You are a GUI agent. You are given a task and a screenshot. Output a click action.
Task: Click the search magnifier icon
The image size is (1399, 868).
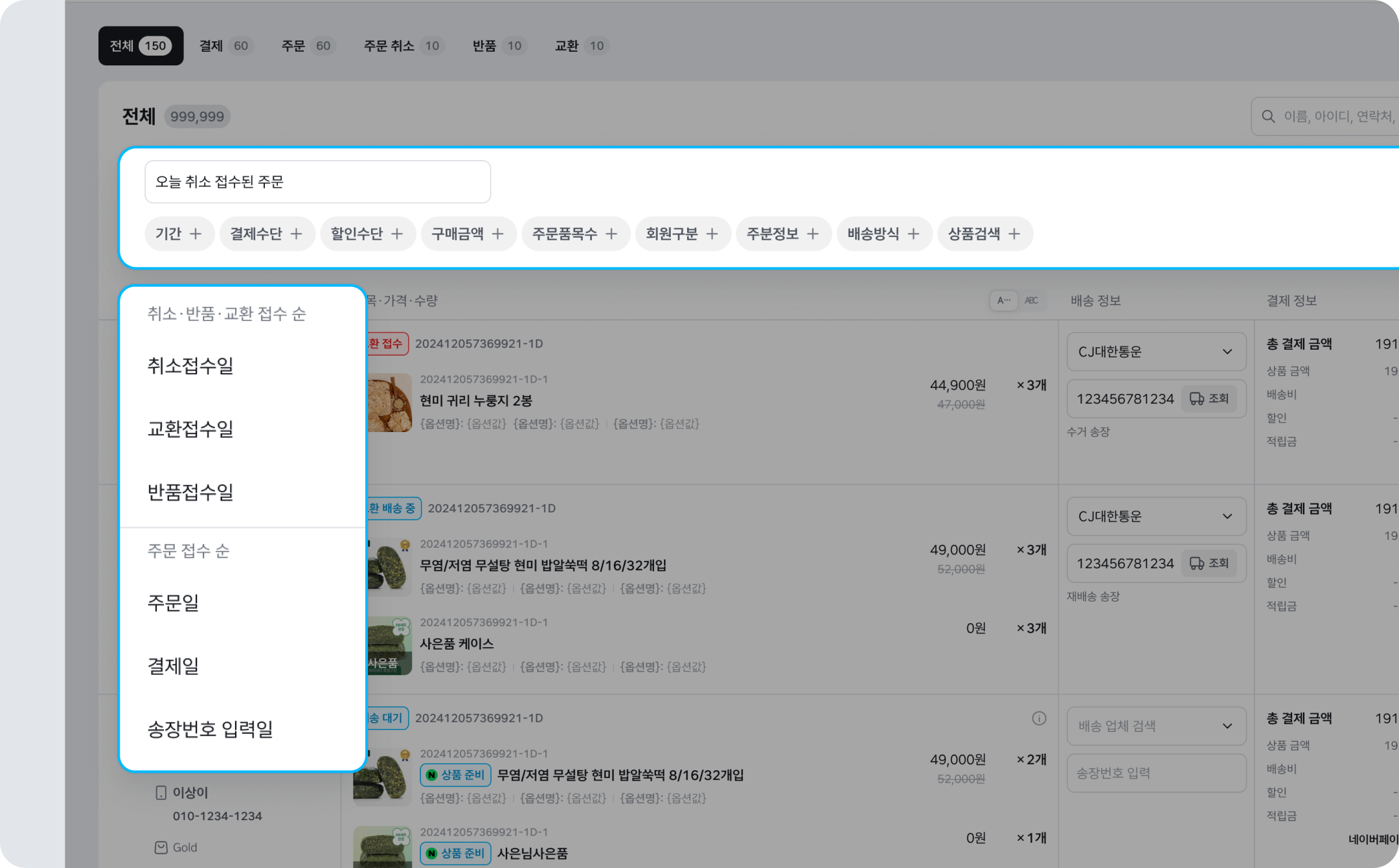tap(1268, 117)
